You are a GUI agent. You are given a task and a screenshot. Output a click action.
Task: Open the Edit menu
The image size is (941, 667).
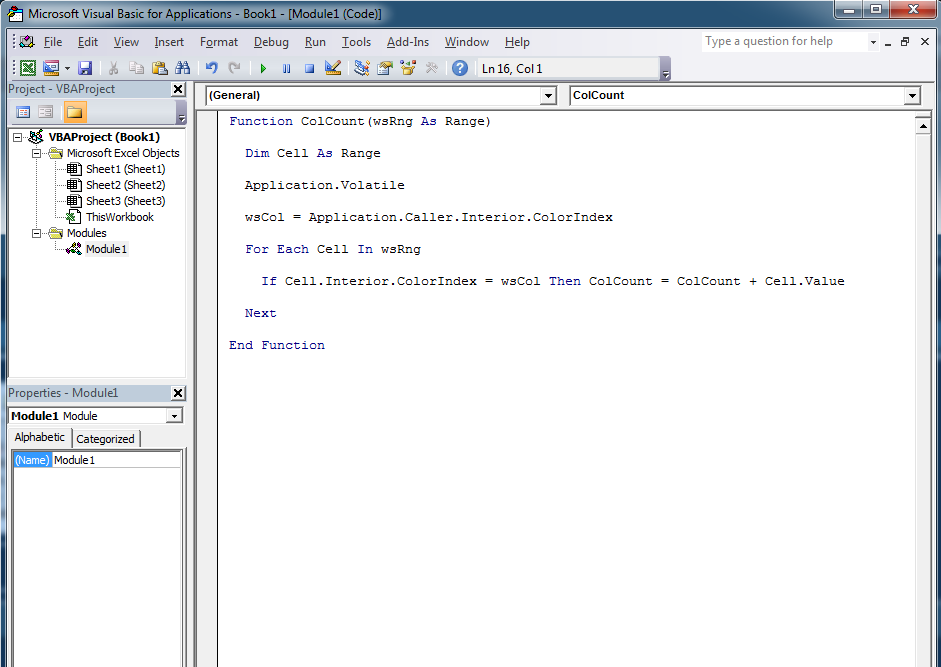click(x=88, y=42)
